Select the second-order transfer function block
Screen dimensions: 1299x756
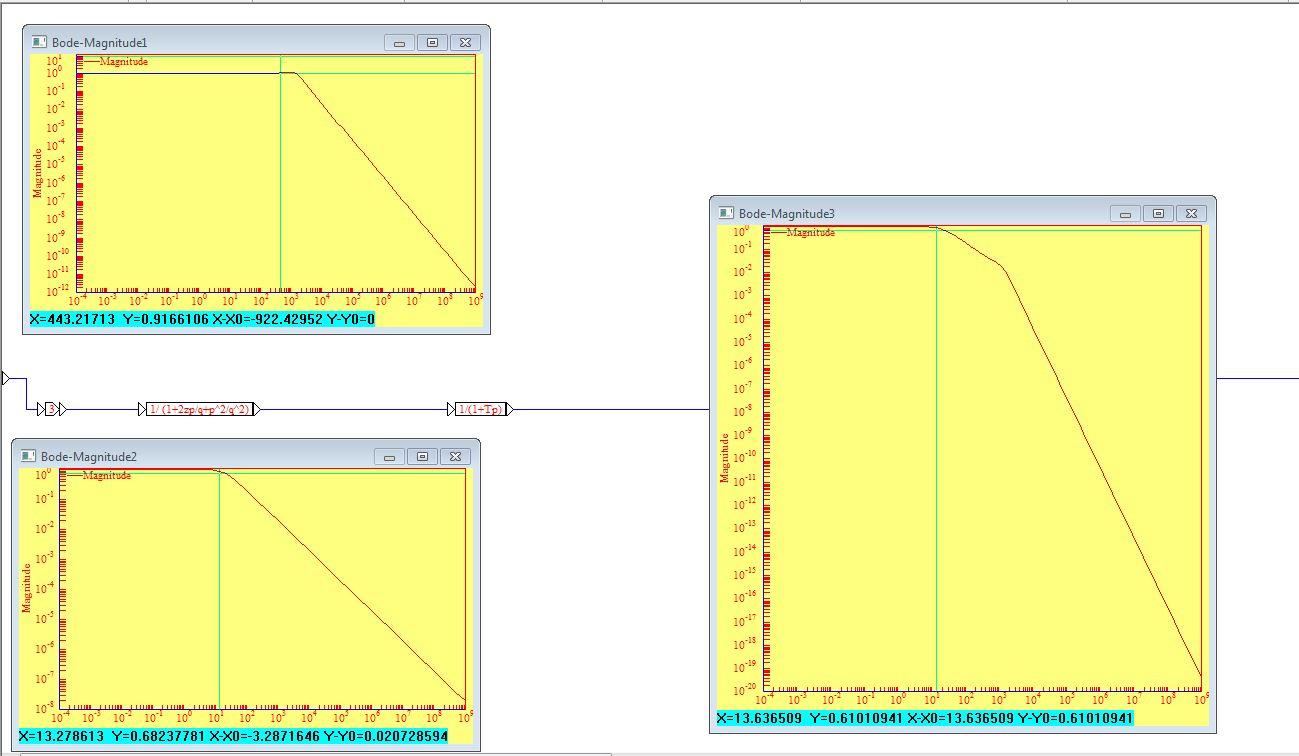(x=198, y=409)
